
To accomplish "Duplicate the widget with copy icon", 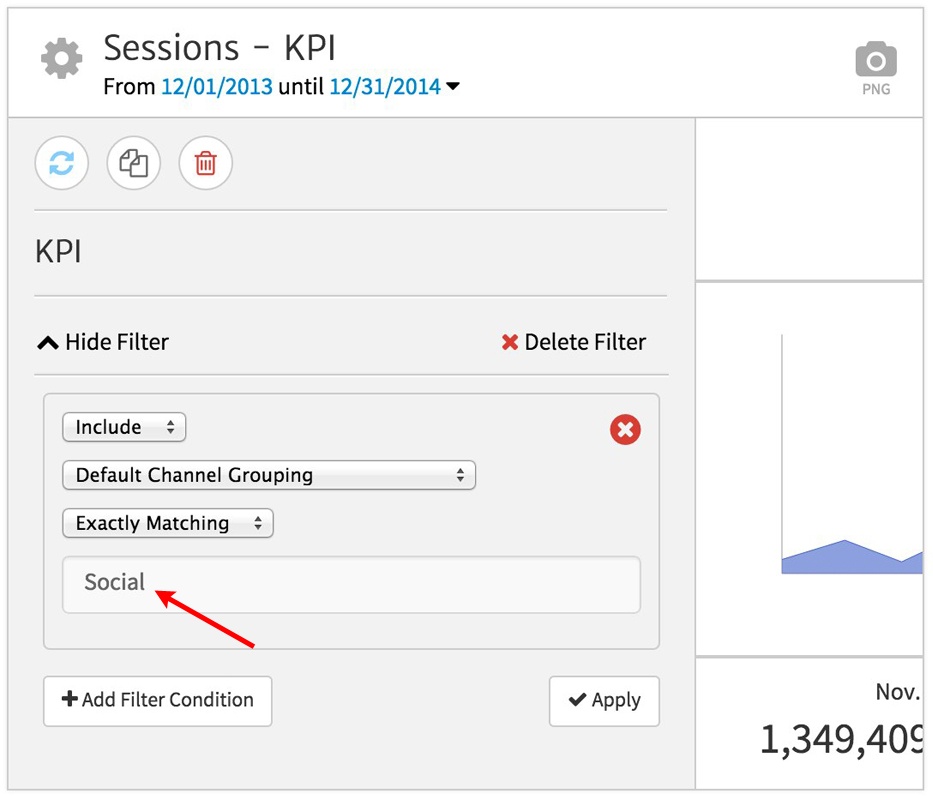I will (x=134, y=163).
